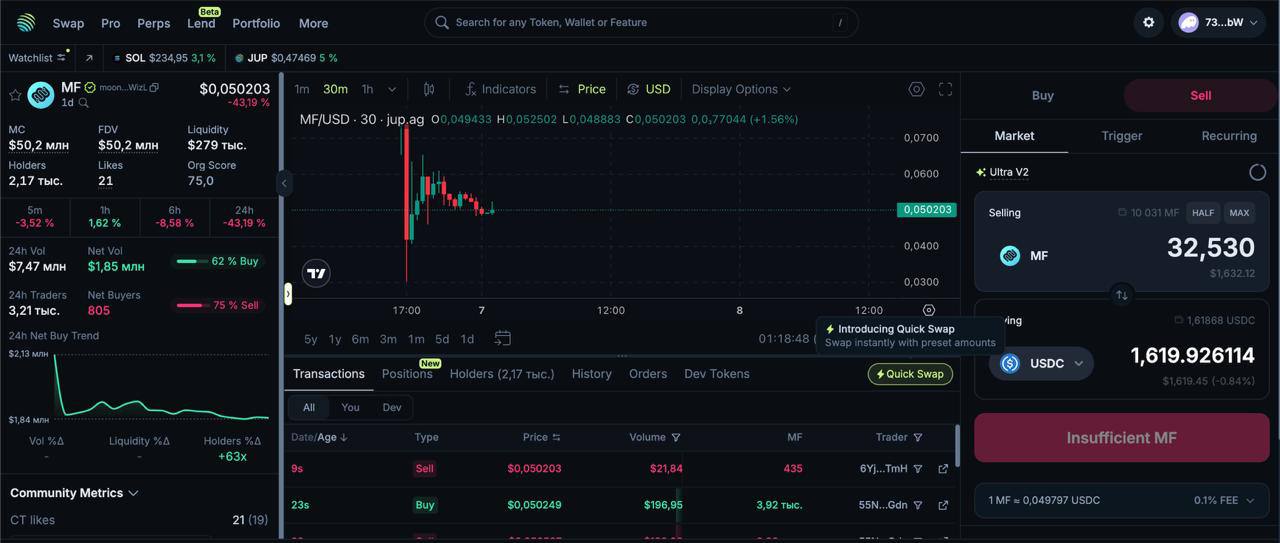This screenshot has height=543, width=1280.
Task: Favorite MF with the star icon
Action: 15,95
